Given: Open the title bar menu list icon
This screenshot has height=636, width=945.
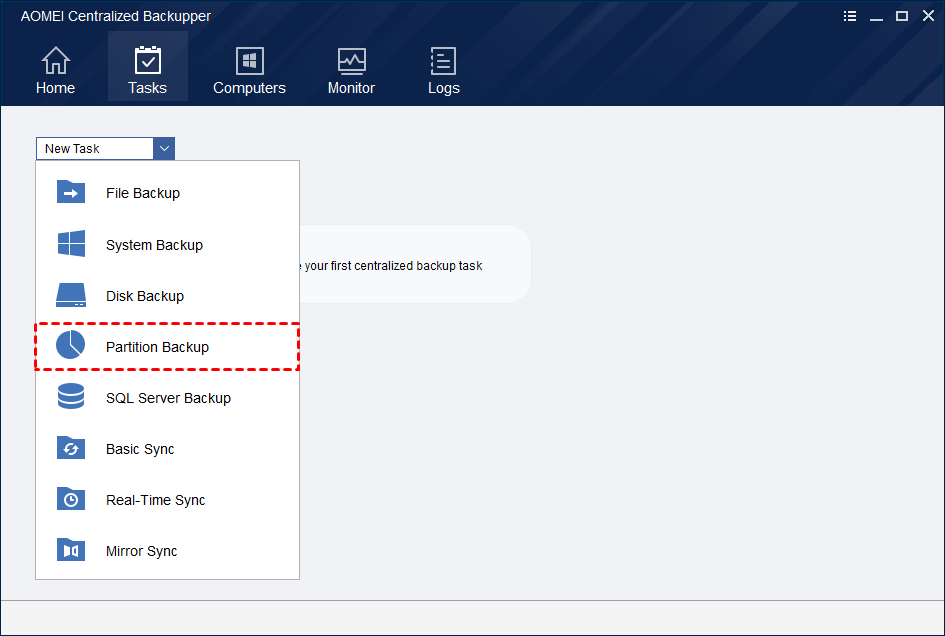Looking at the screenshot, I should click(x=850, y=16).
